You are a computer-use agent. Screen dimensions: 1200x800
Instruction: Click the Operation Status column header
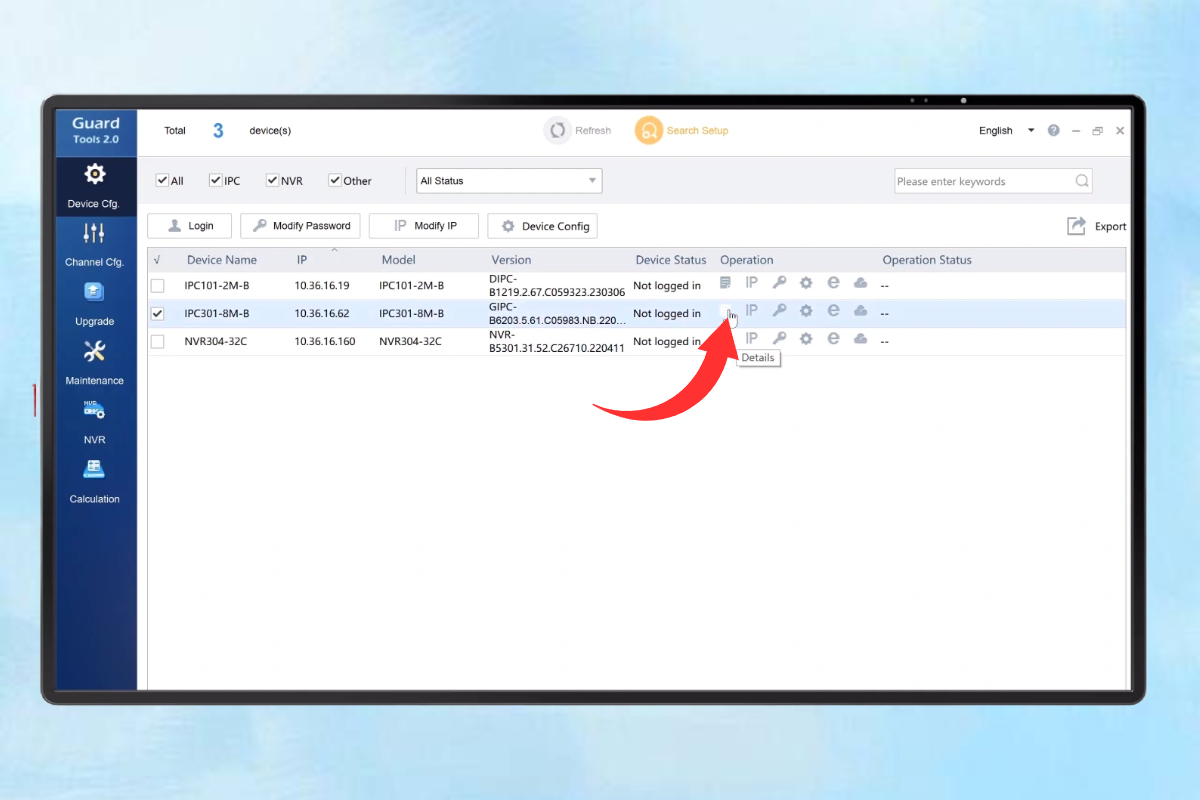tap(927, 260)
